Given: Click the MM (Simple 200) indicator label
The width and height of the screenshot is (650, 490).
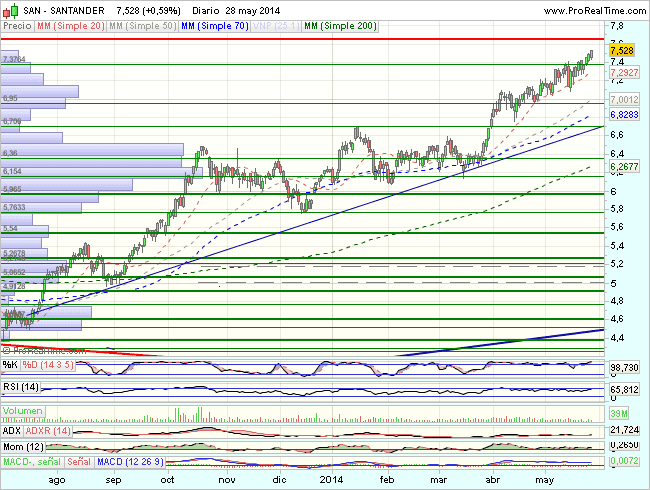Looking at the screenshot, I should [x=341, y=25].
